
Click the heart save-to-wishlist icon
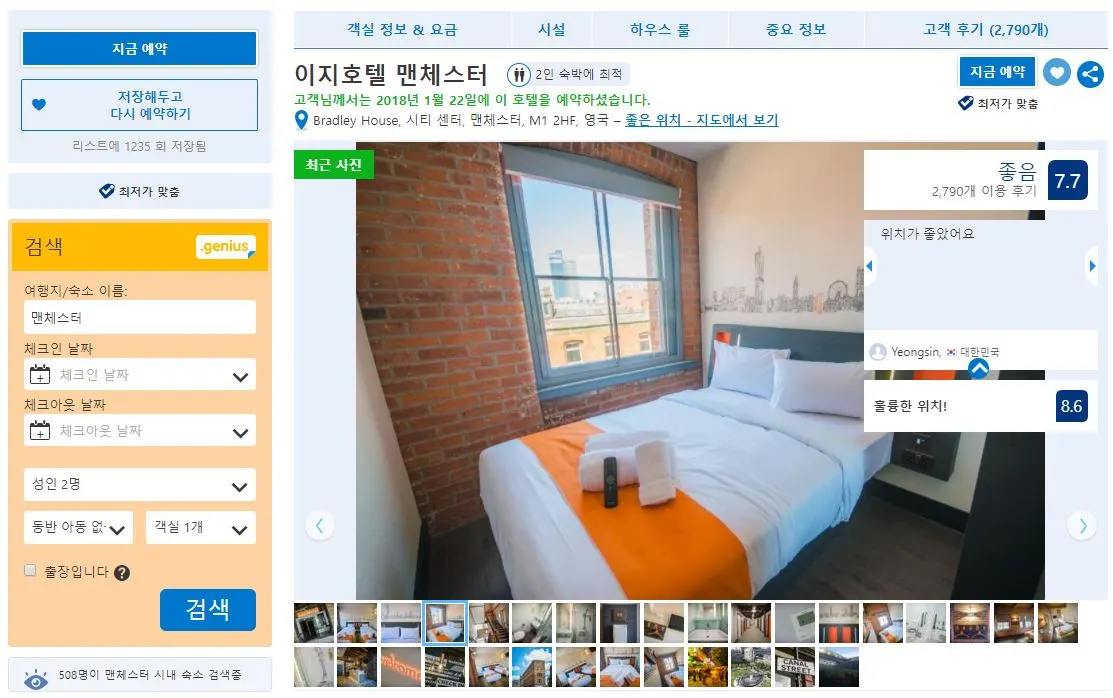coord(1056,72)
